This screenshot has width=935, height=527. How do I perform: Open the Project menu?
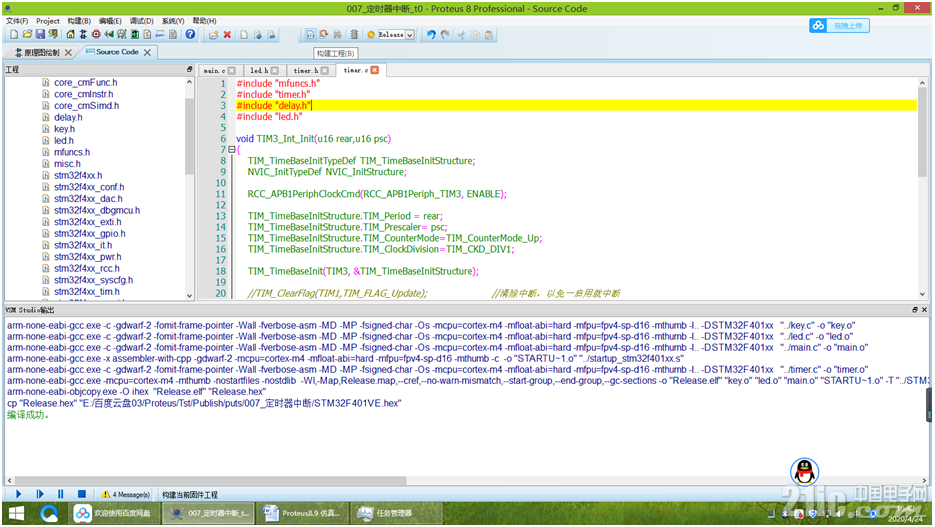(48, 21)
